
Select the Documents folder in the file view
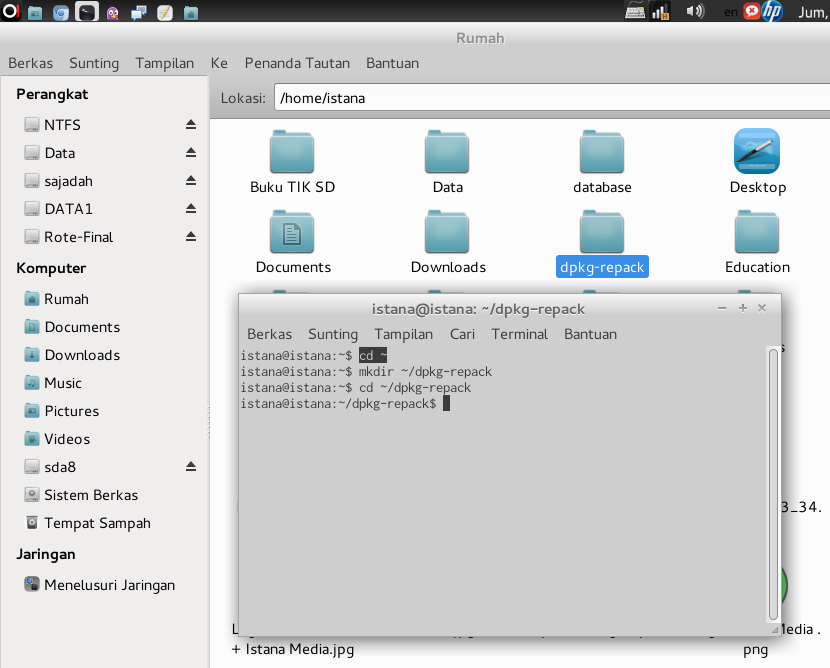293,242
